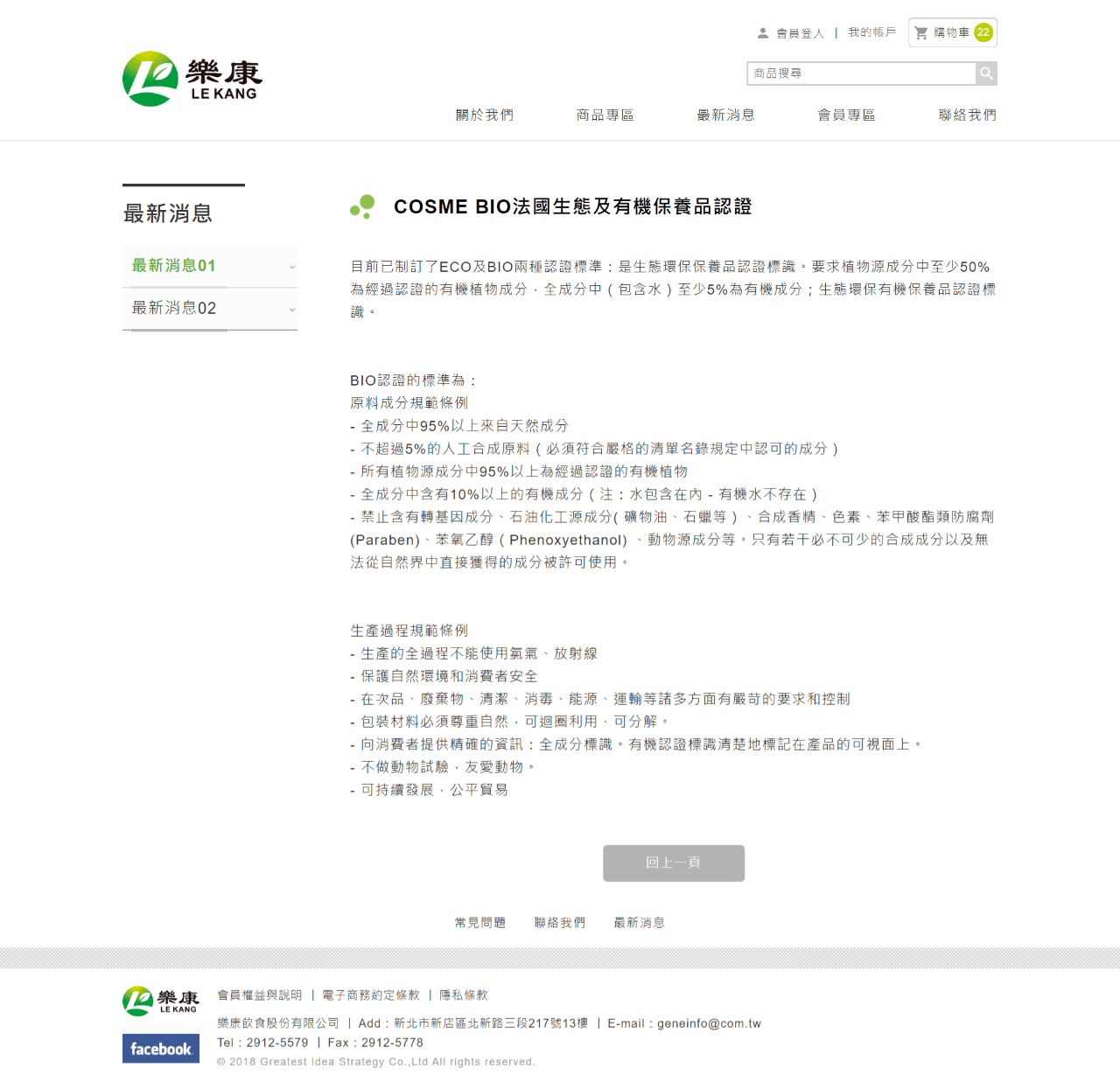
Task: Click line 可持續發展，公平貿易
Action: coord(430,790)
